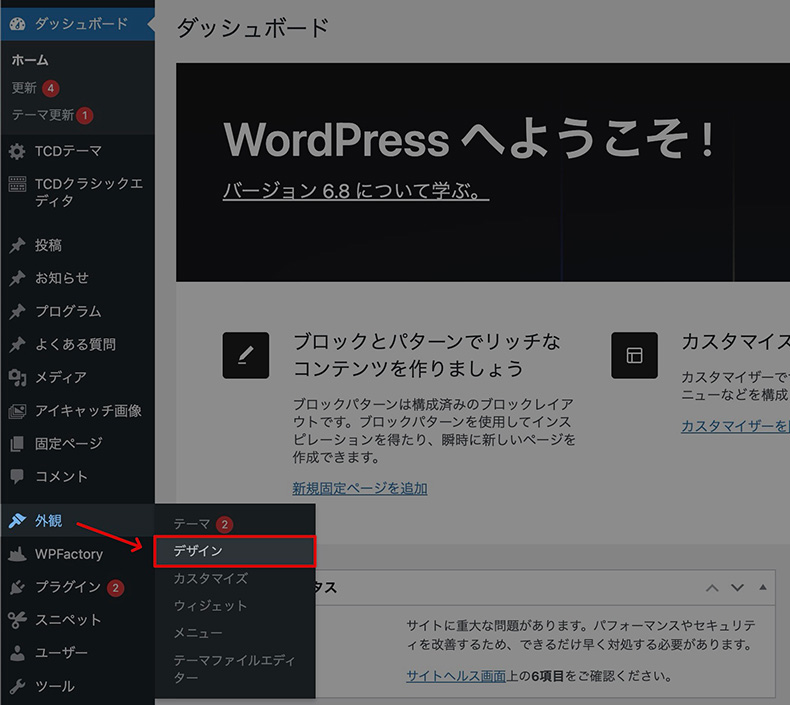Click the ユーザー person icon
This screenshot has height=705, width=790.
tap(17, 653)
